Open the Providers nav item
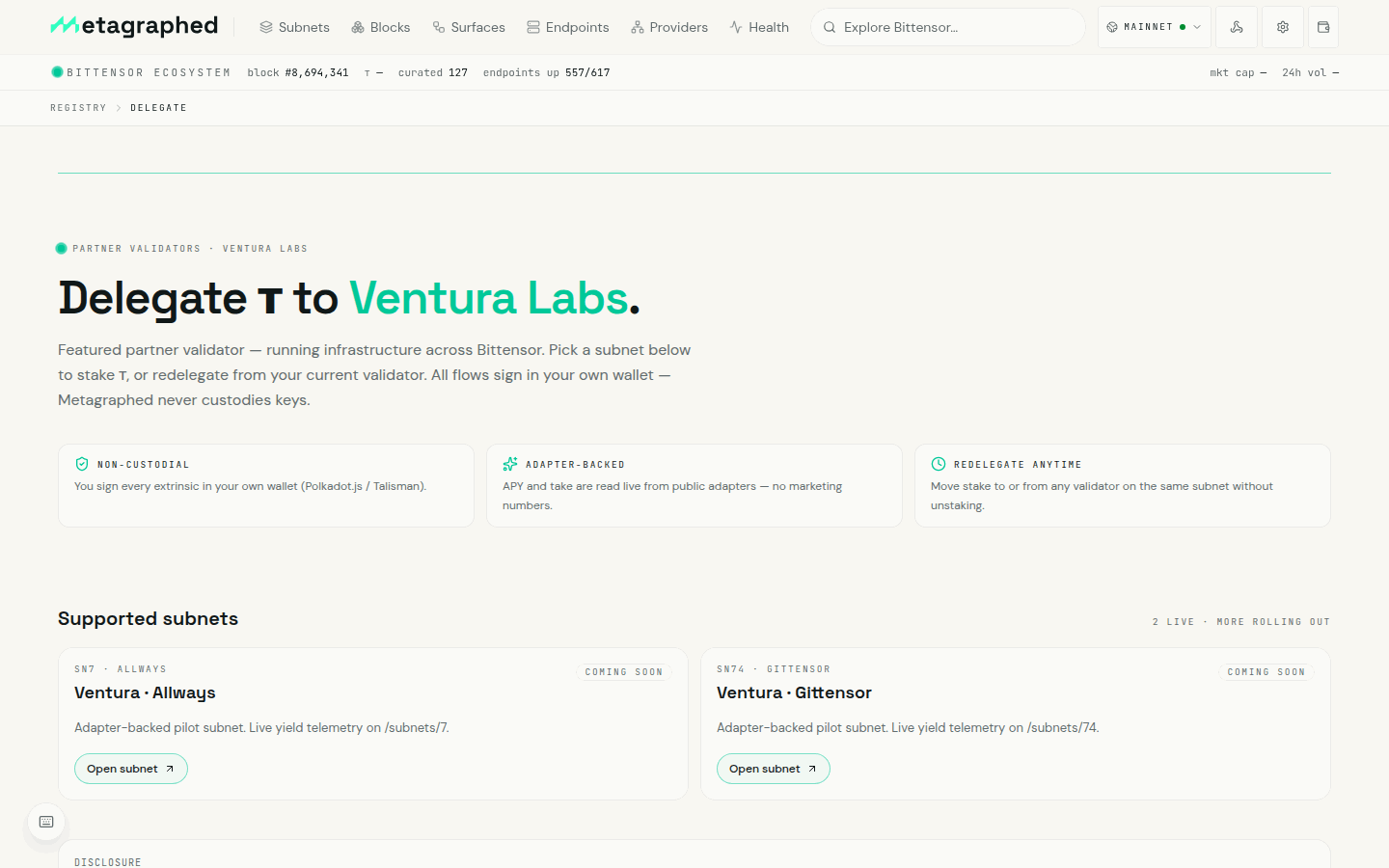 [x=669, y=27]
